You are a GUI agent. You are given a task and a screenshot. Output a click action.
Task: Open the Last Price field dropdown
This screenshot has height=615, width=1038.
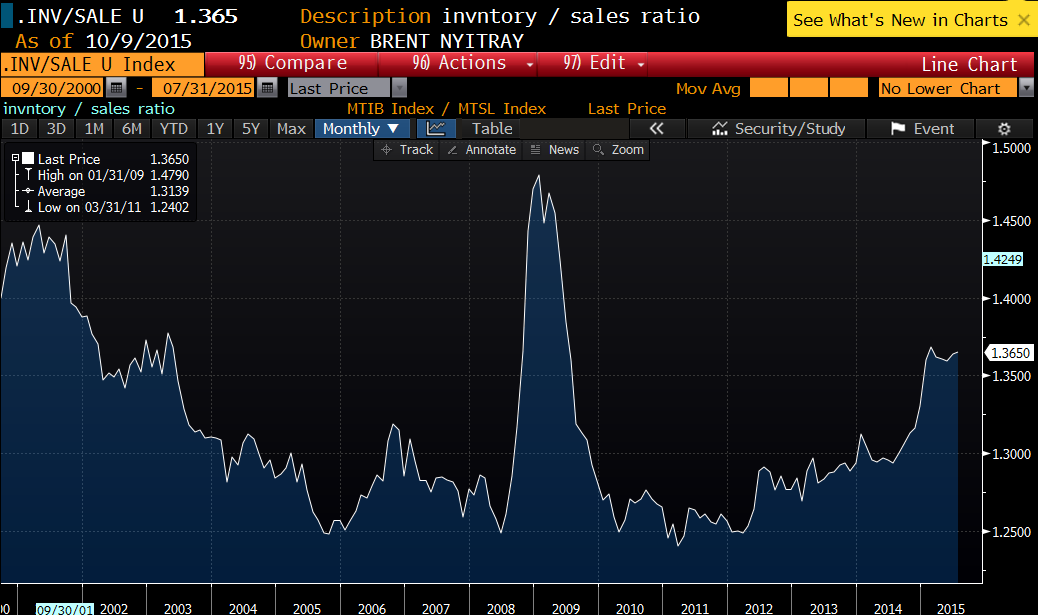400,88
